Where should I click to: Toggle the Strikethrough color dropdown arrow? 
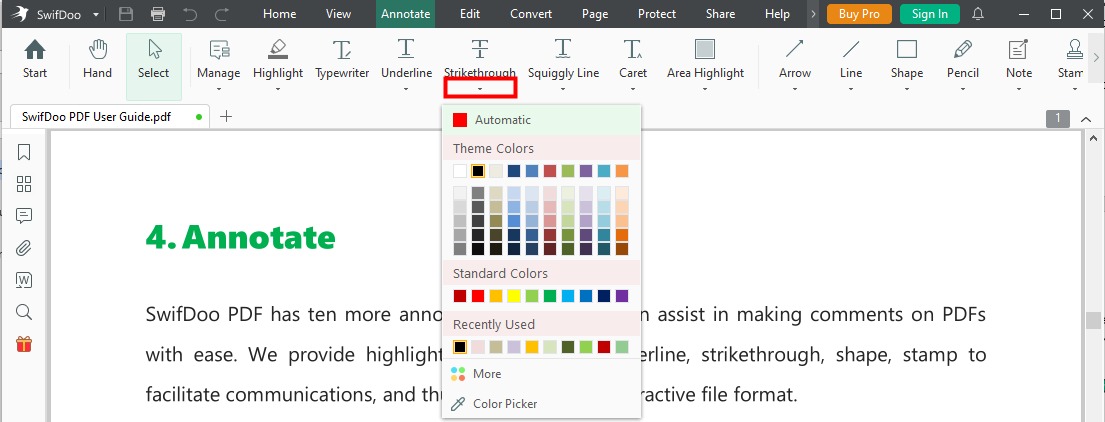(x=480, y=88)
